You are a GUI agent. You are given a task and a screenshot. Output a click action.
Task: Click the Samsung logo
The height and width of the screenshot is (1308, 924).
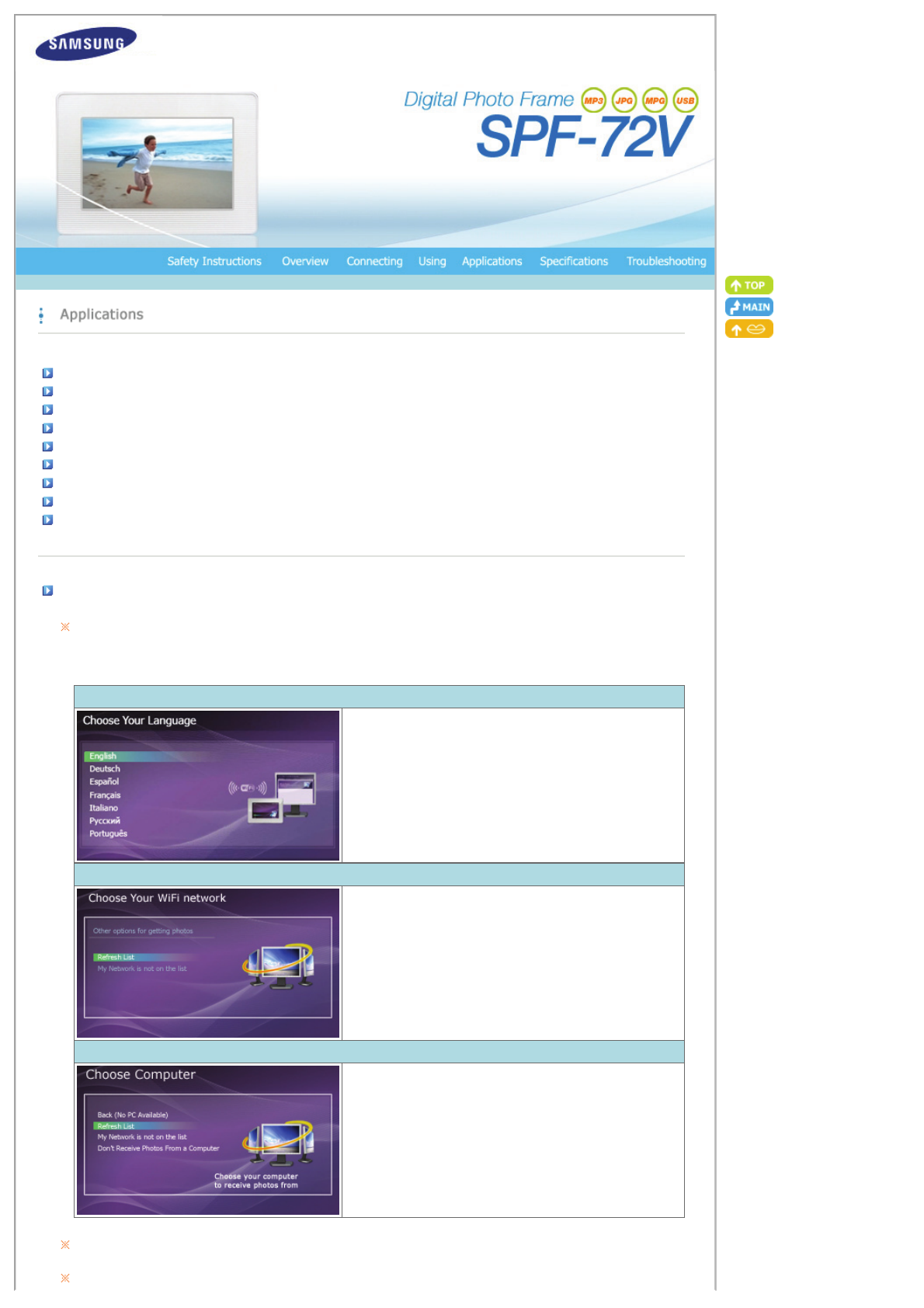click(x=86, y=43)
